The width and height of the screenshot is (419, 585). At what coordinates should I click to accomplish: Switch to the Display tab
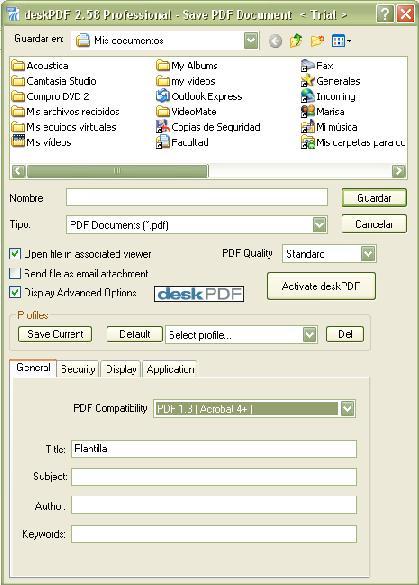(121, 369)
